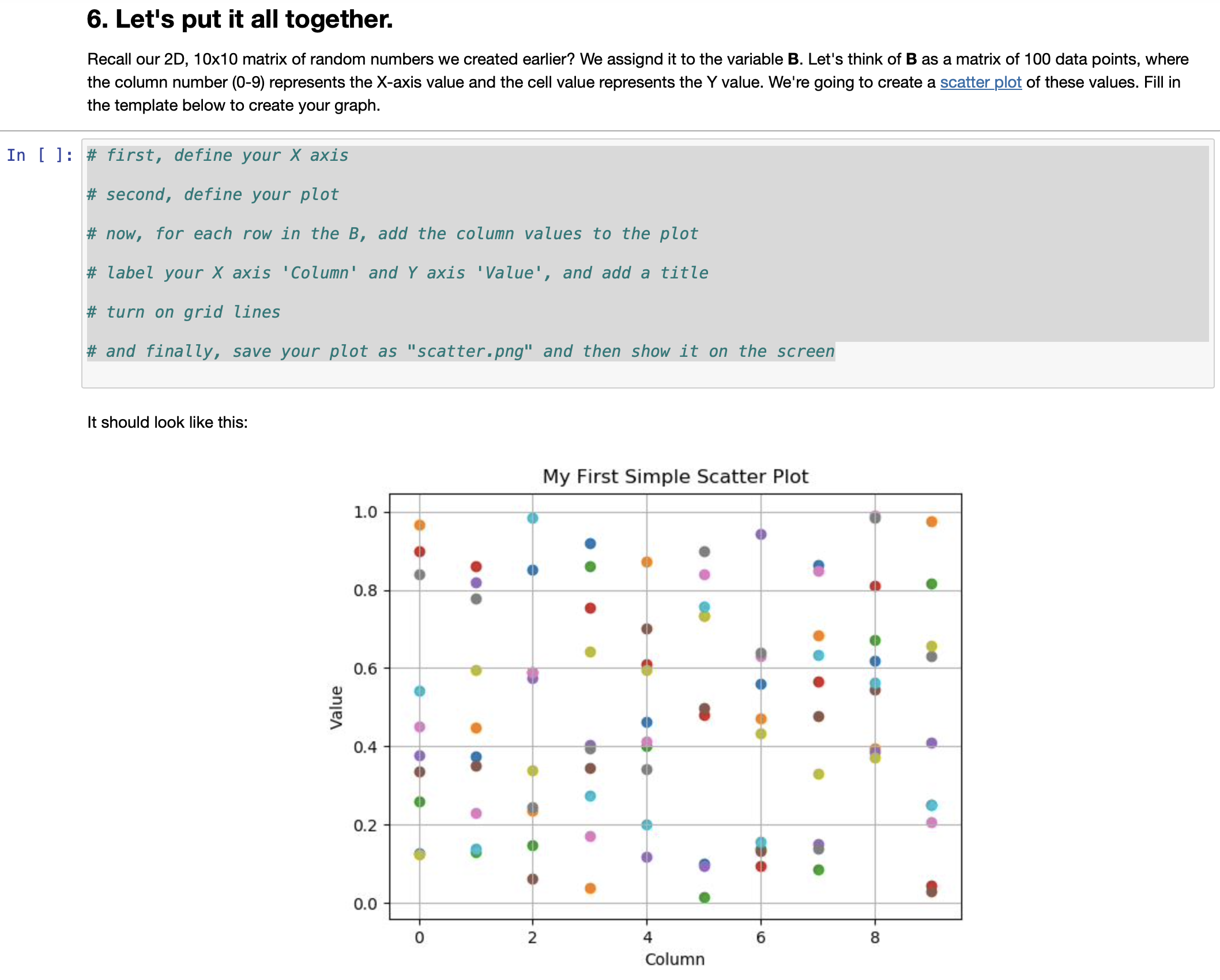The width and height of the screenshot is (1220, 980).
Task: Click the 'Value' y-axis label
Action: [336, 707]
